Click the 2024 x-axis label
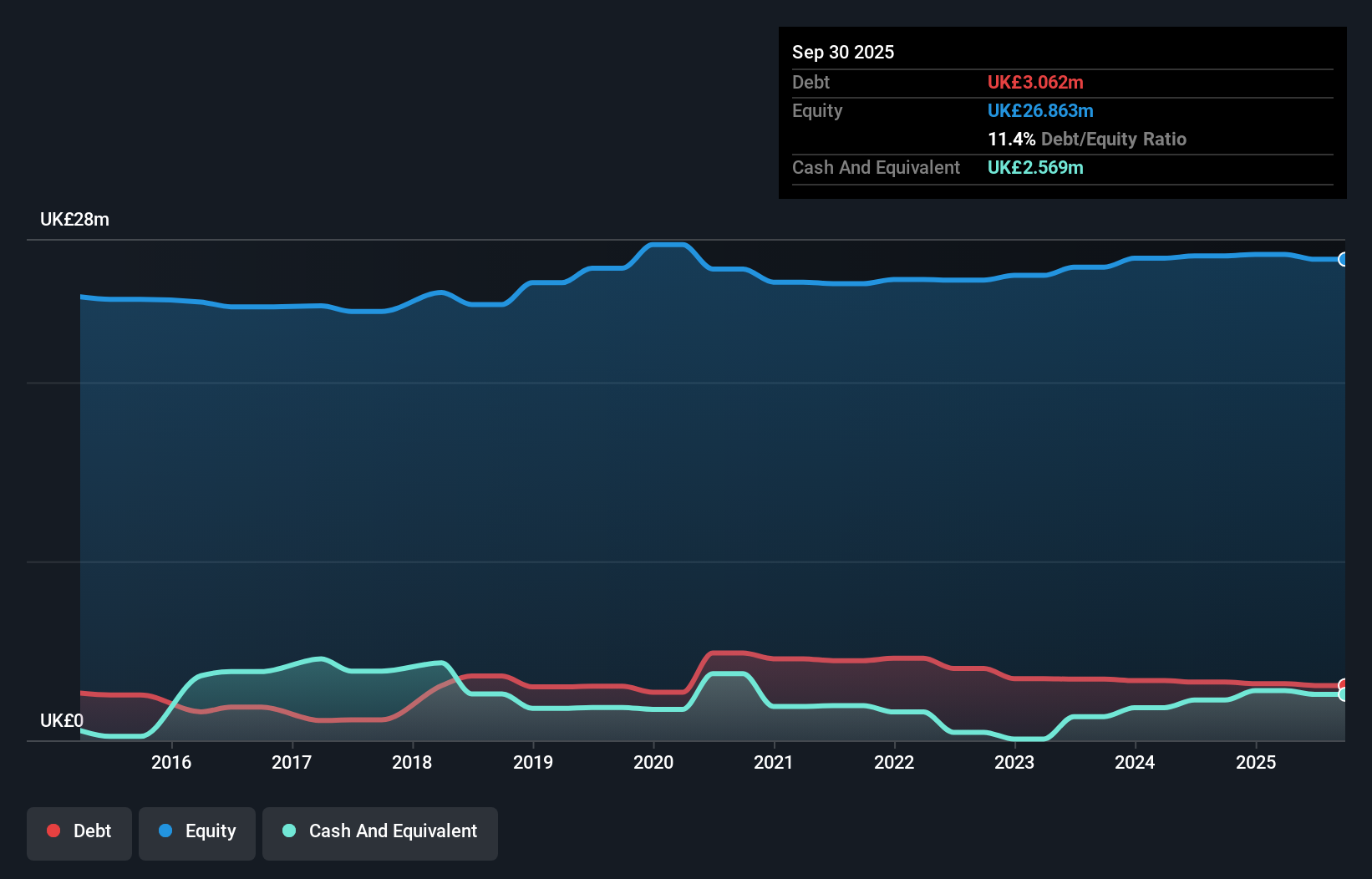This screenshot has width=1372, height=879. click(x=1135, y=762)
